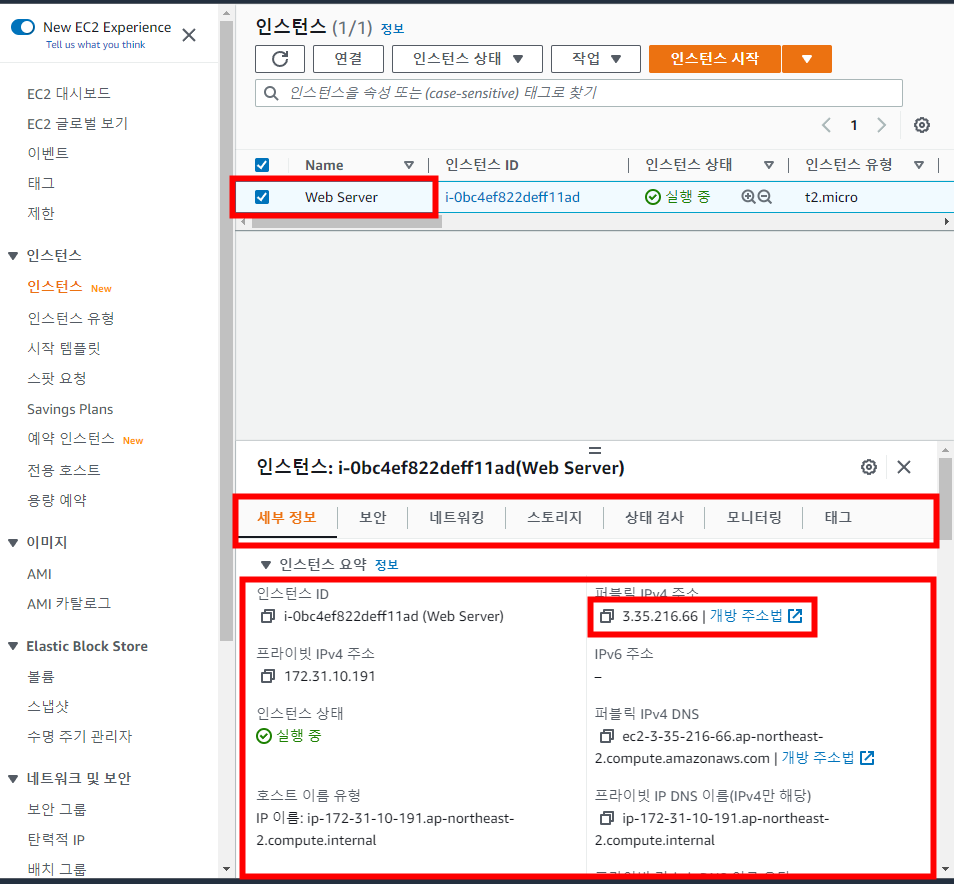
Task: Copy private IPv4 address 172.31.10.191
Action: coord(267,676)
